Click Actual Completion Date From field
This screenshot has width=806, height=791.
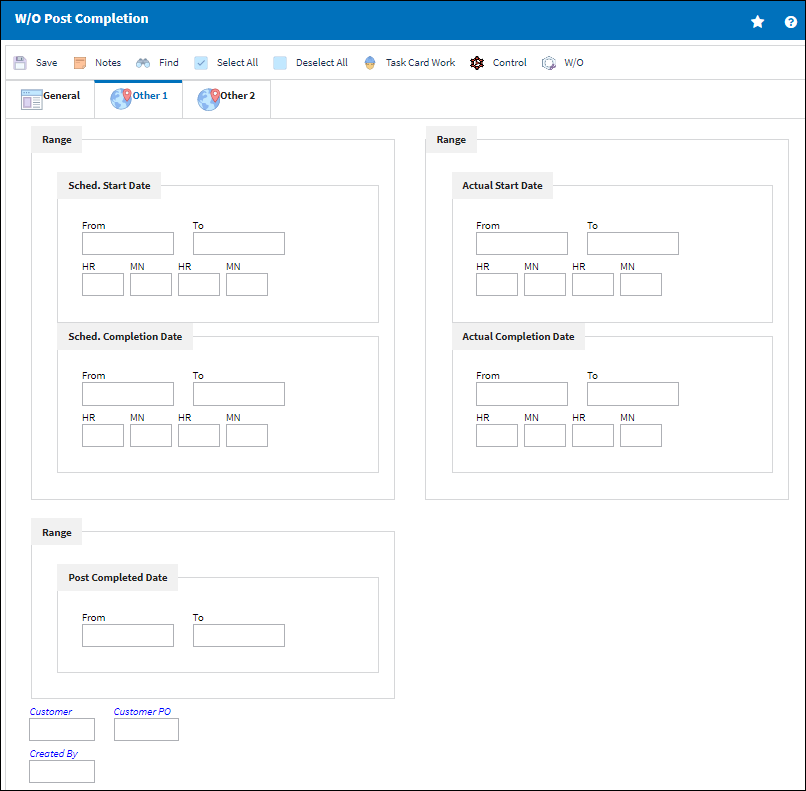522,394
